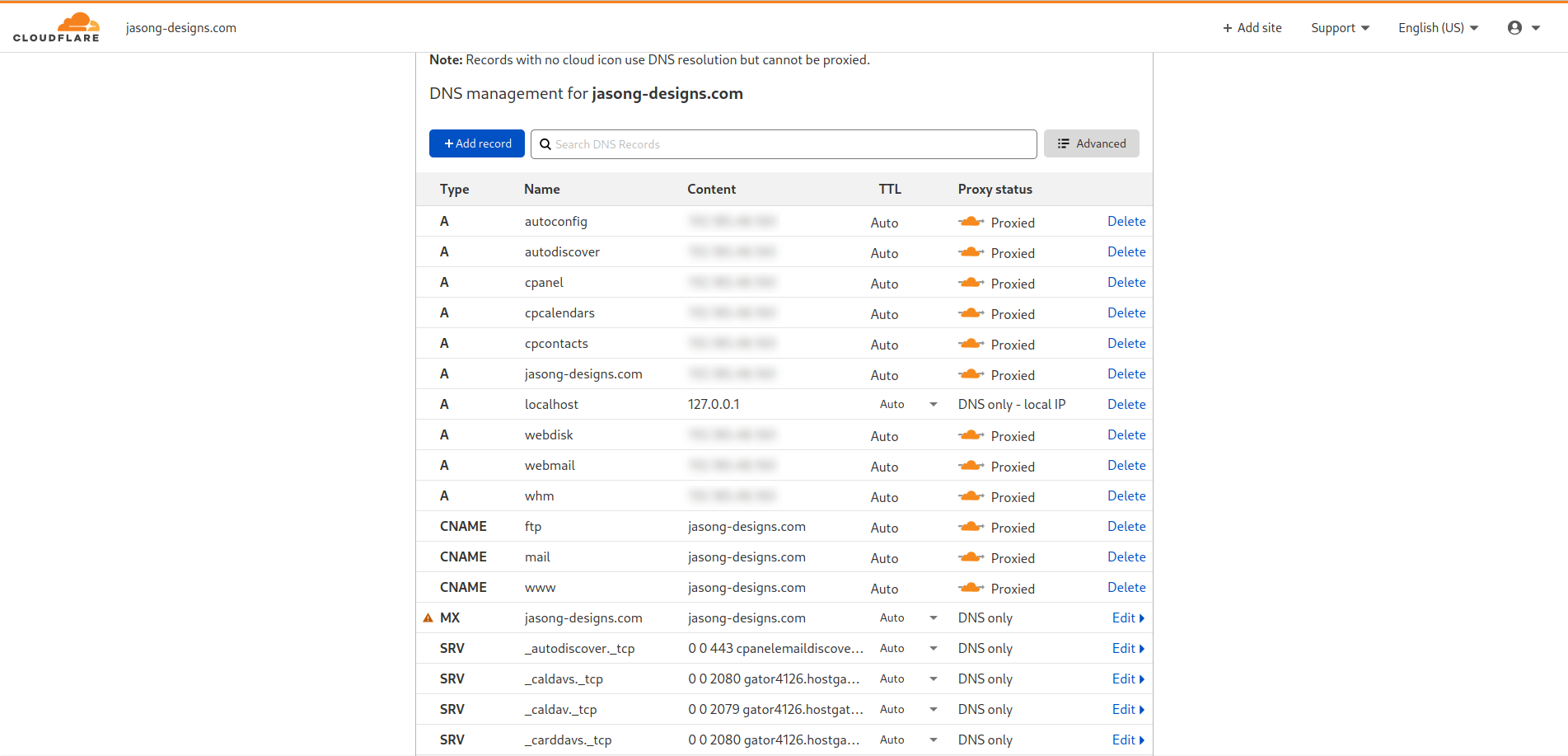The height and width of the screenshot is (756, 1568).
Task: Delete the cpanel A record
Action: coord(1126,282)
